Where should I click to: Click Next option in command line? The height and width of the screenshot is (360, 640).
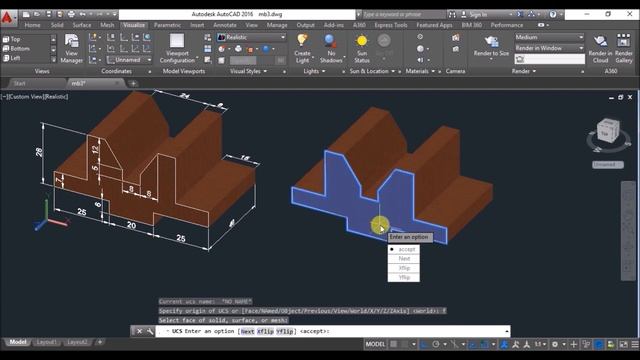pos(247,331)
